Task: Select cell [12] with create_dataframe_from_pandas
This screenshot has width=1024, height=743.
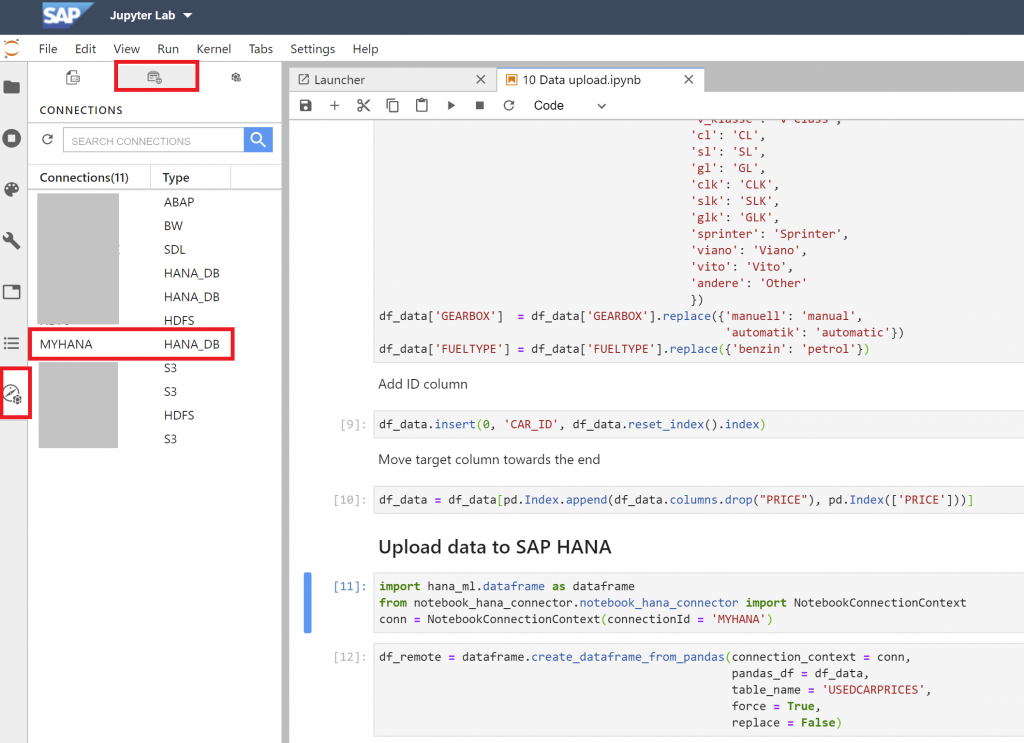Action: (x=698, y=689)
